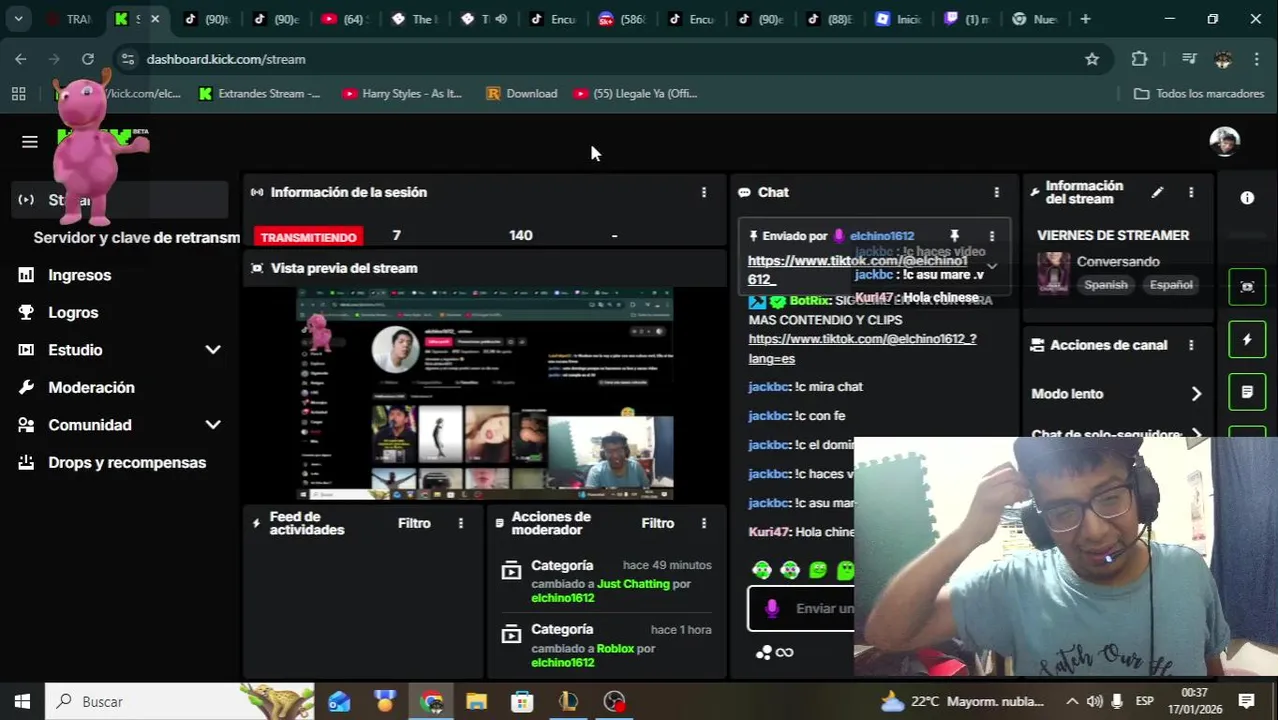
Task: Open Feed de actividades Filtro
Action: (x=414, y=523)
